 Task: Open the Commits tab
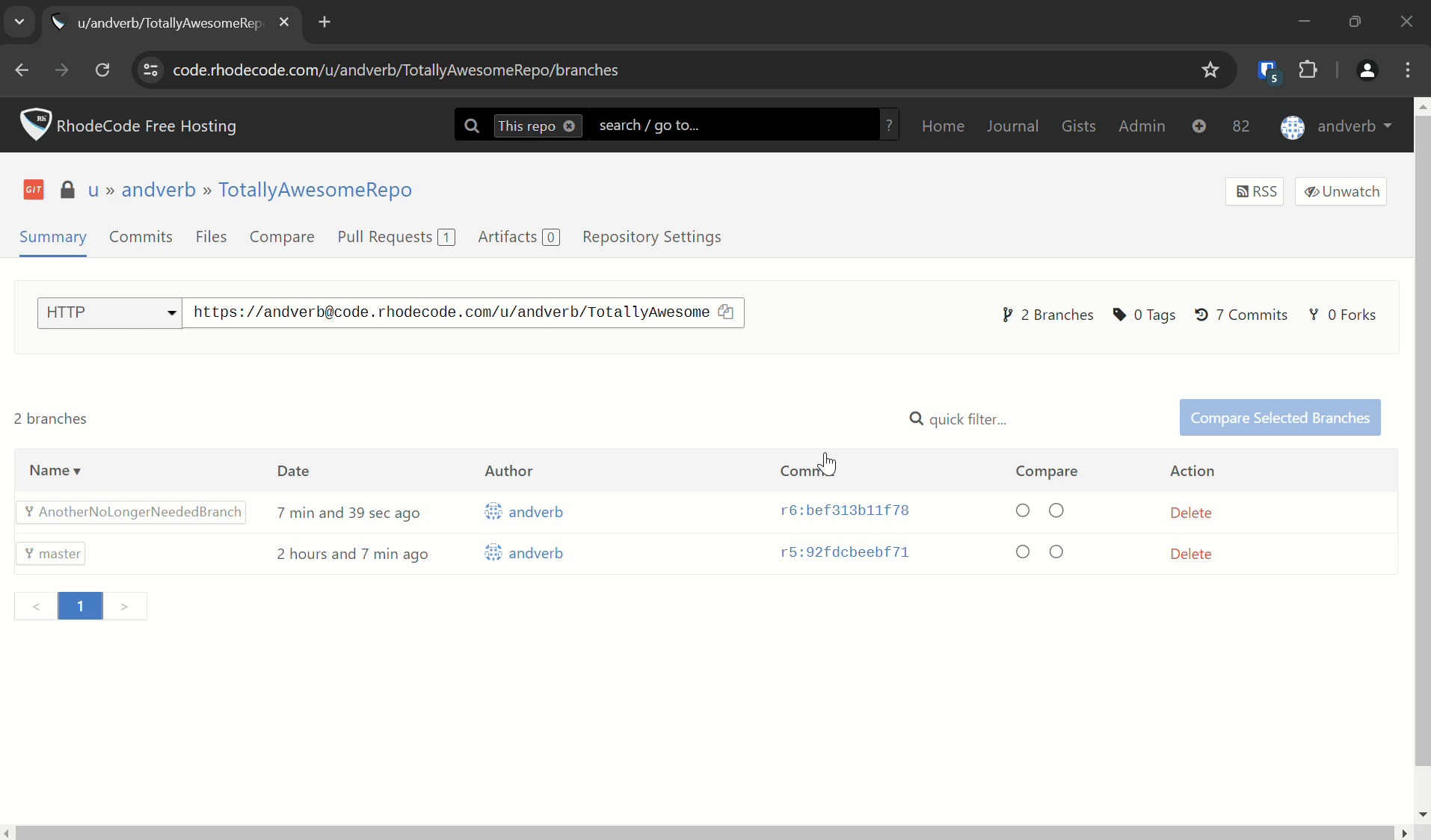coord(141,237)
